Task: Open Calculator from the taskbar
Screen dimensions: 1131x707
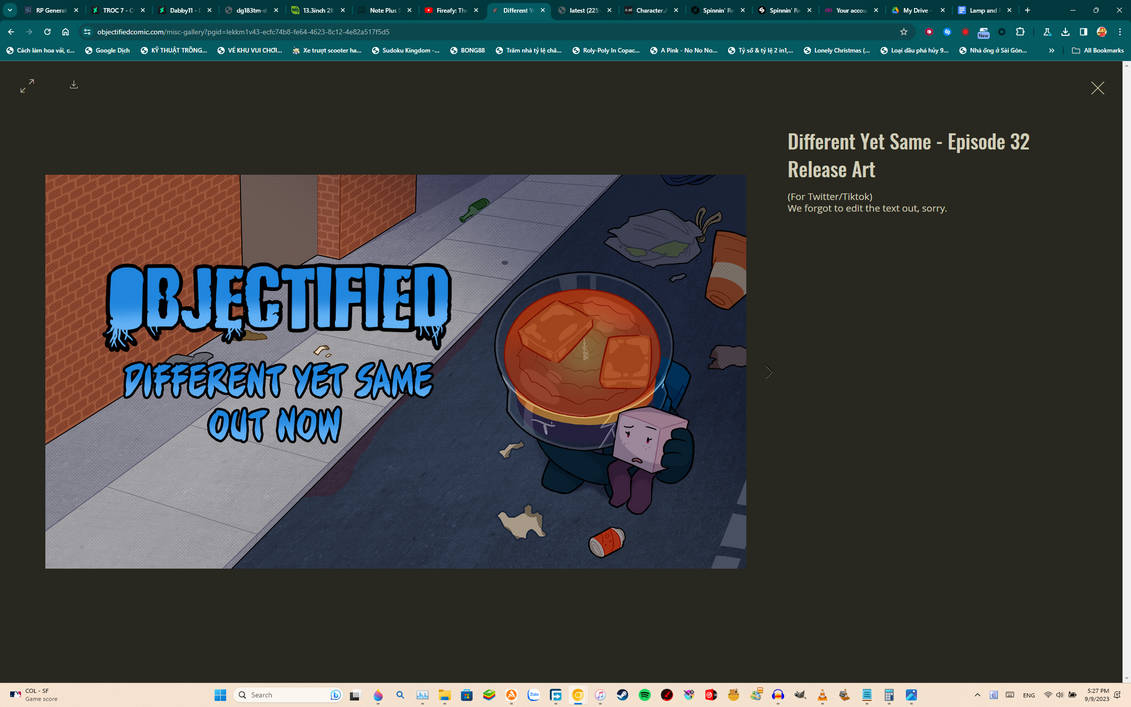Action: tap(889, 695)
